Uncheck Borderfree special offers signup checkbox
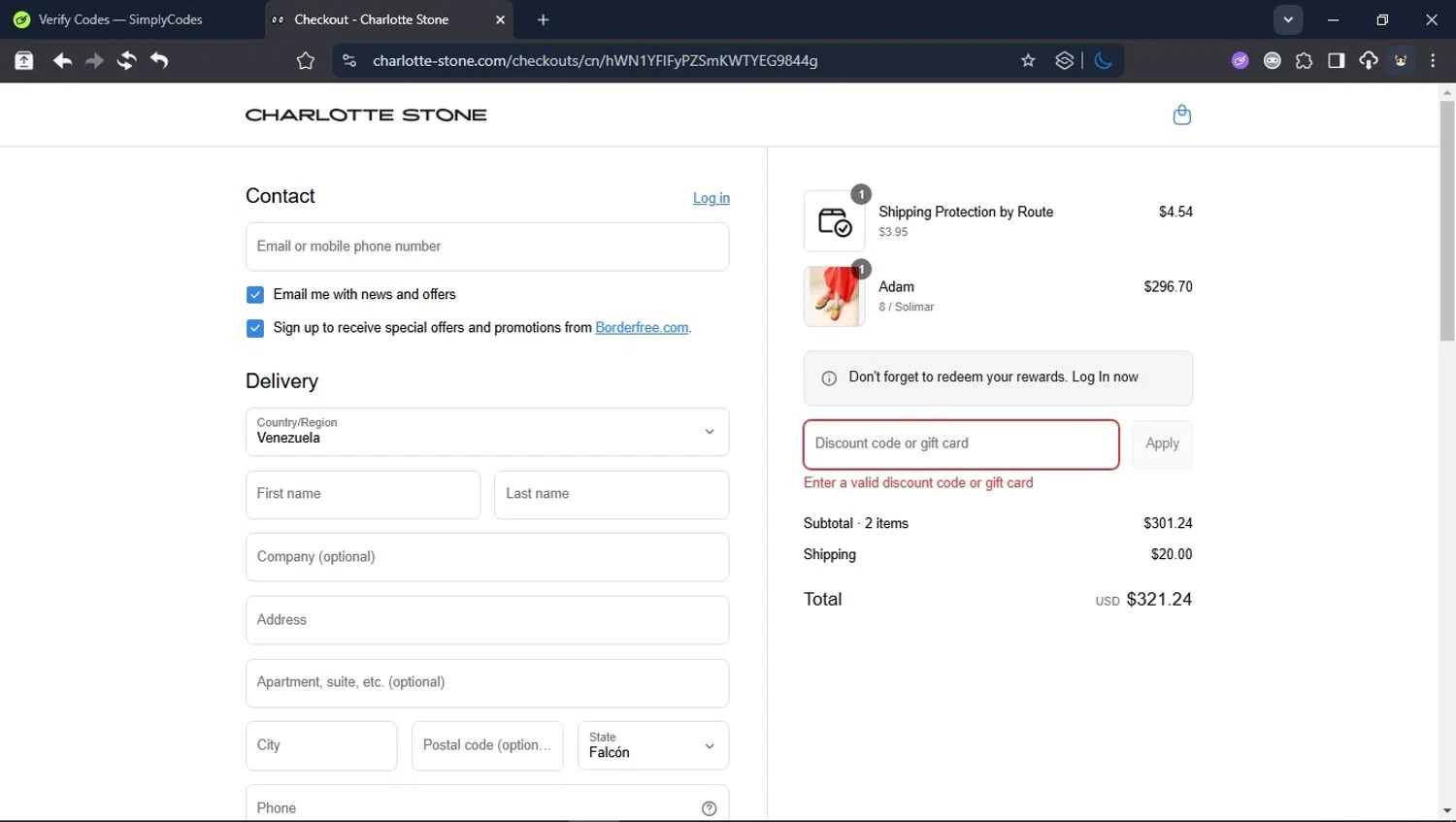The width and height of the screenshot is (1456, 822). [254, 328]
